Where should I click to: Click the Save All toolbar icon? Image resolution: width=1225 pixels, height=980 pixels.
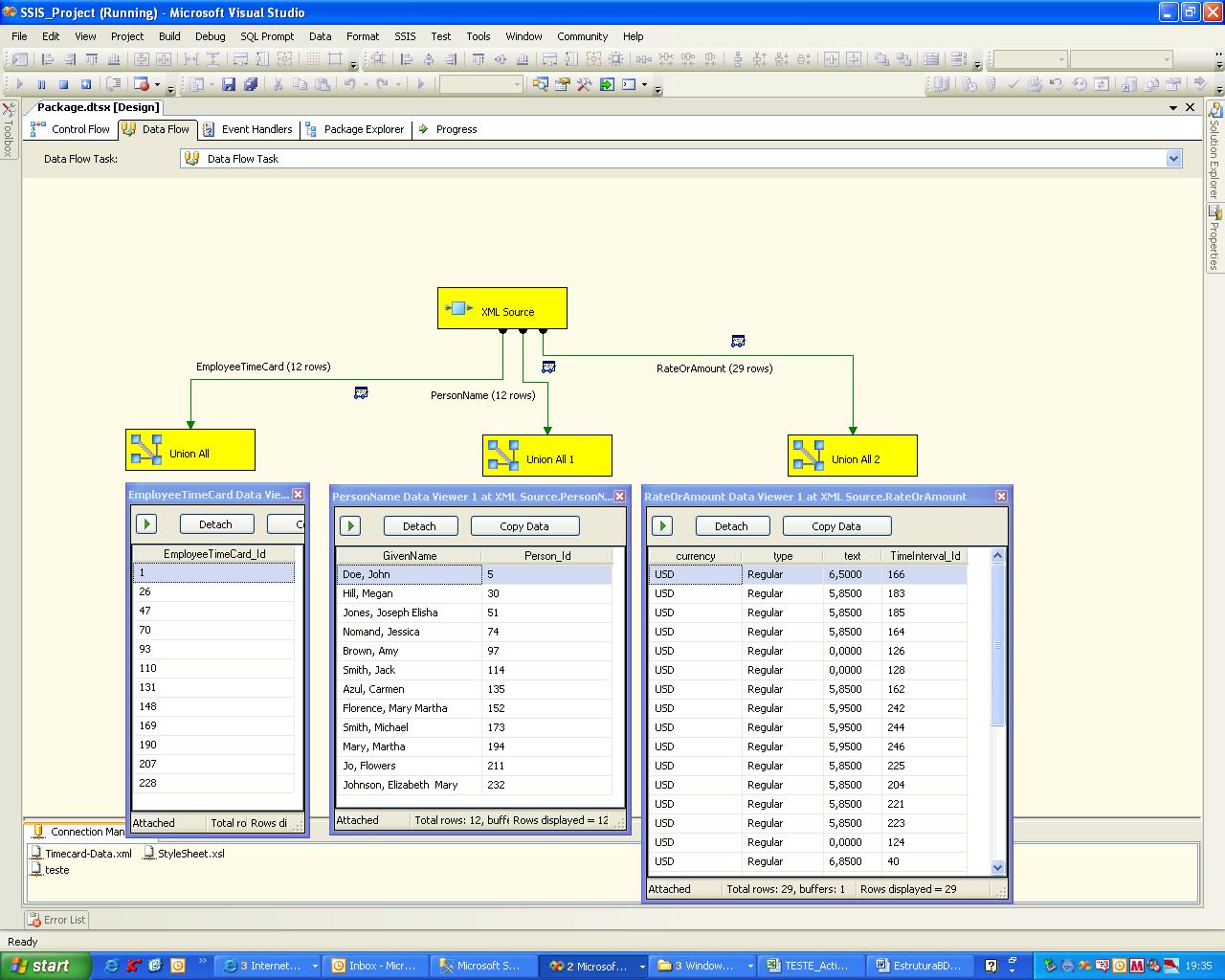[251, 84]
